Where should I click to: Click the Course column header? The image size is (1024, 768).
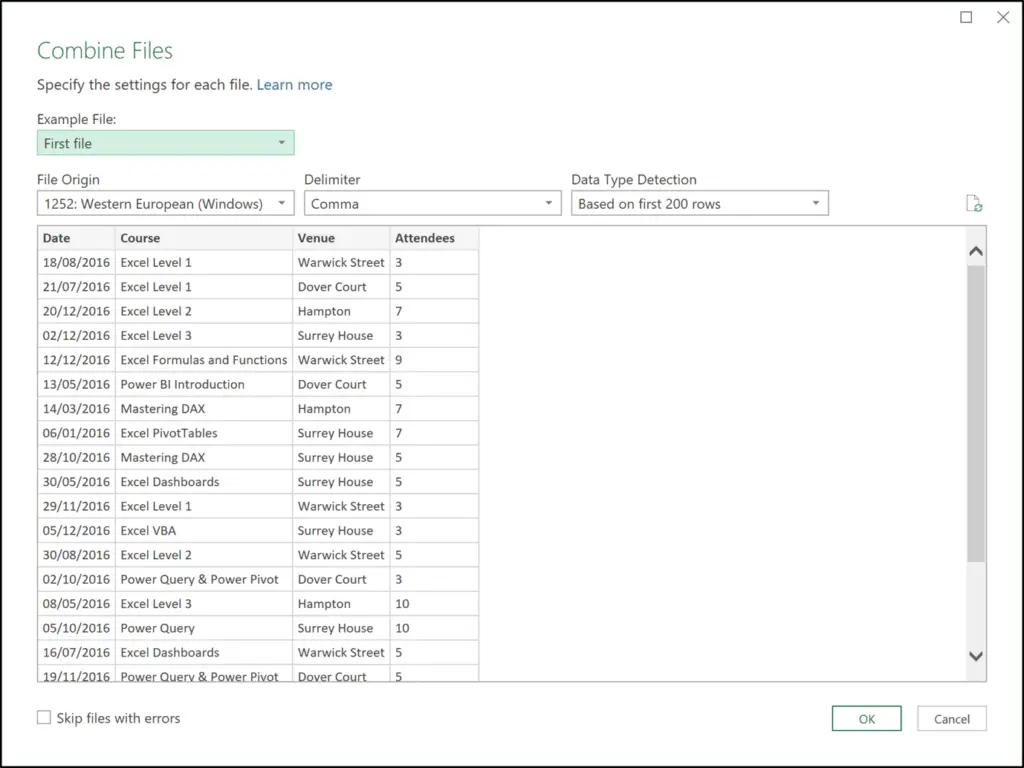[x=203, y=238]
